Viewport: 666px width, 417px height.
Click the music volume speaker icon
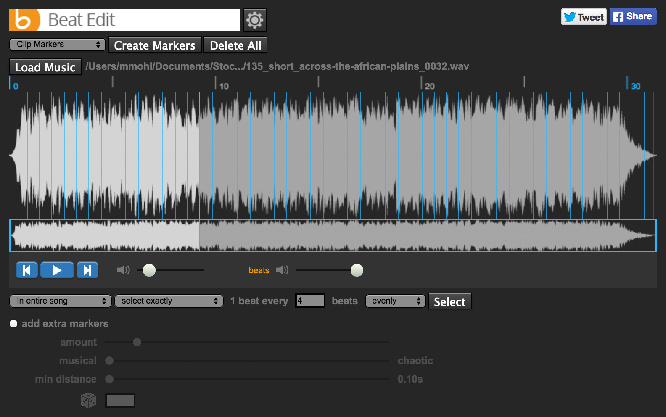tap(123, 269)
